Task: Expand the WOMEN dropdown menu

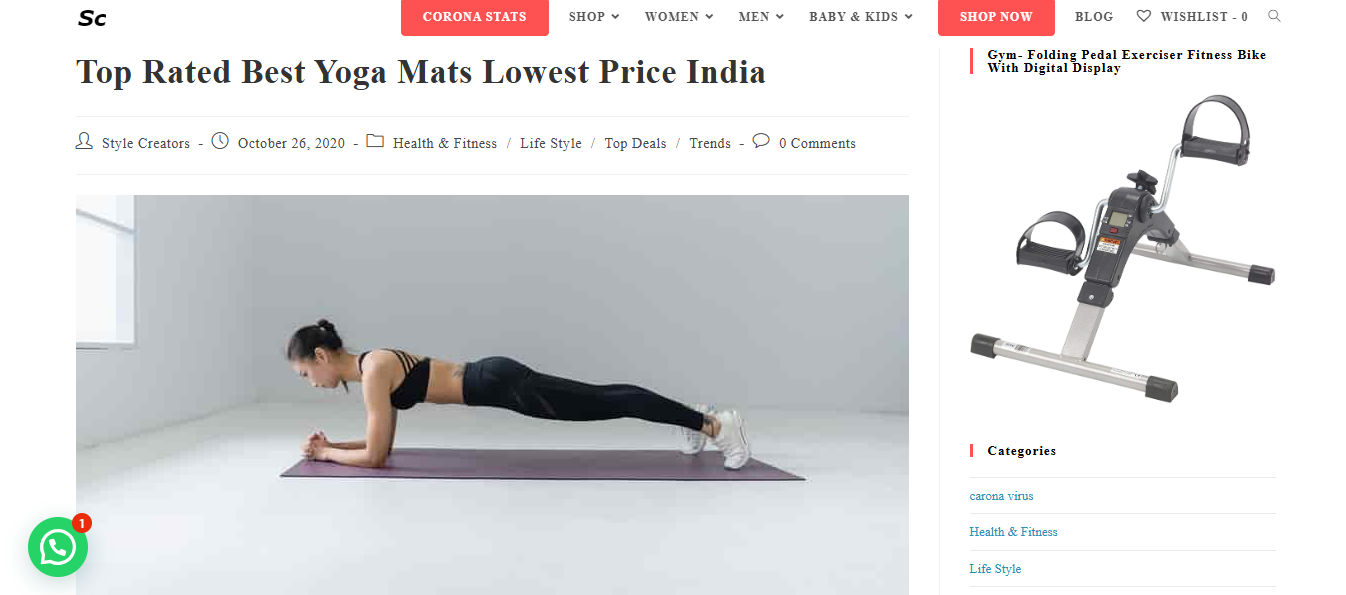Action: (679, 17)
